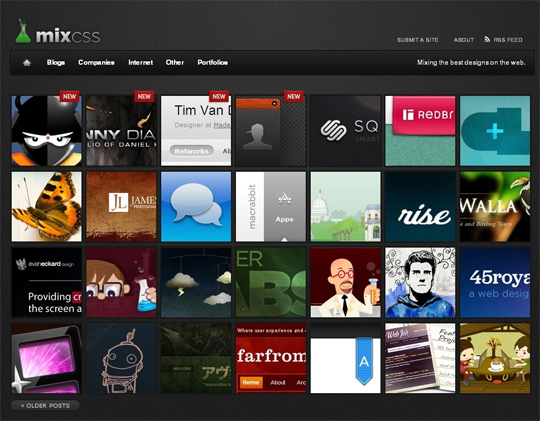Open the ninja character thumbnail

point(46,131)
